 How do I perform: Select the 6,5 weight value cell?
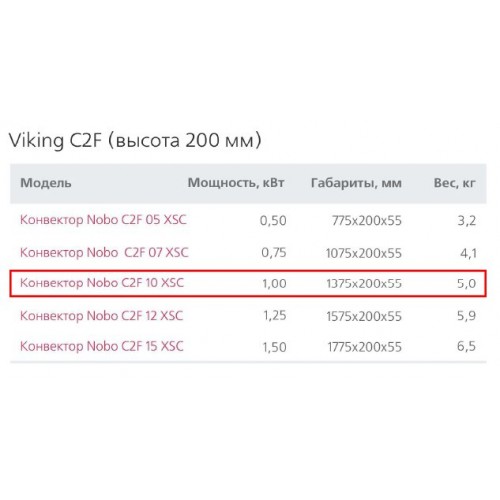(466, 346)
